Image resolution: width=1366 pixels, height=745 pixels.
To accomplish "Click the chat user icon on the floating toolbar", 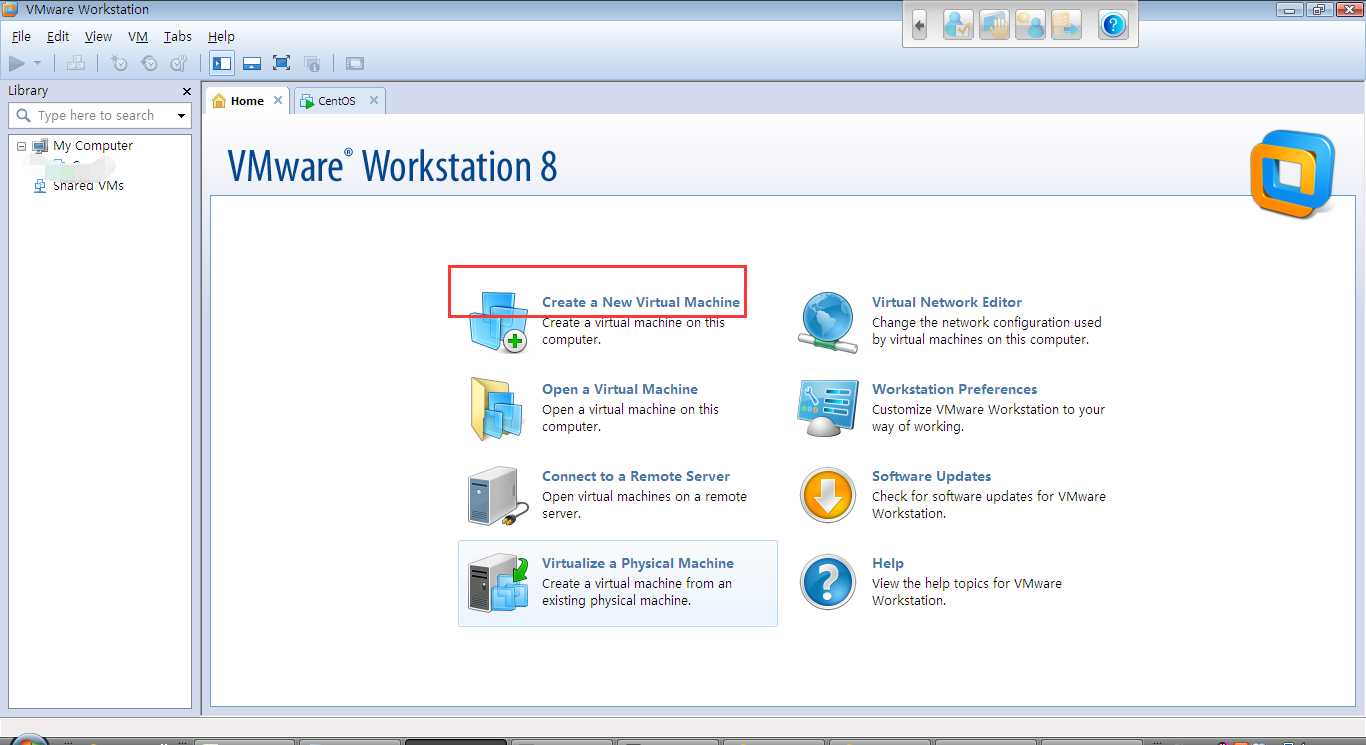I will (1030, 24).
